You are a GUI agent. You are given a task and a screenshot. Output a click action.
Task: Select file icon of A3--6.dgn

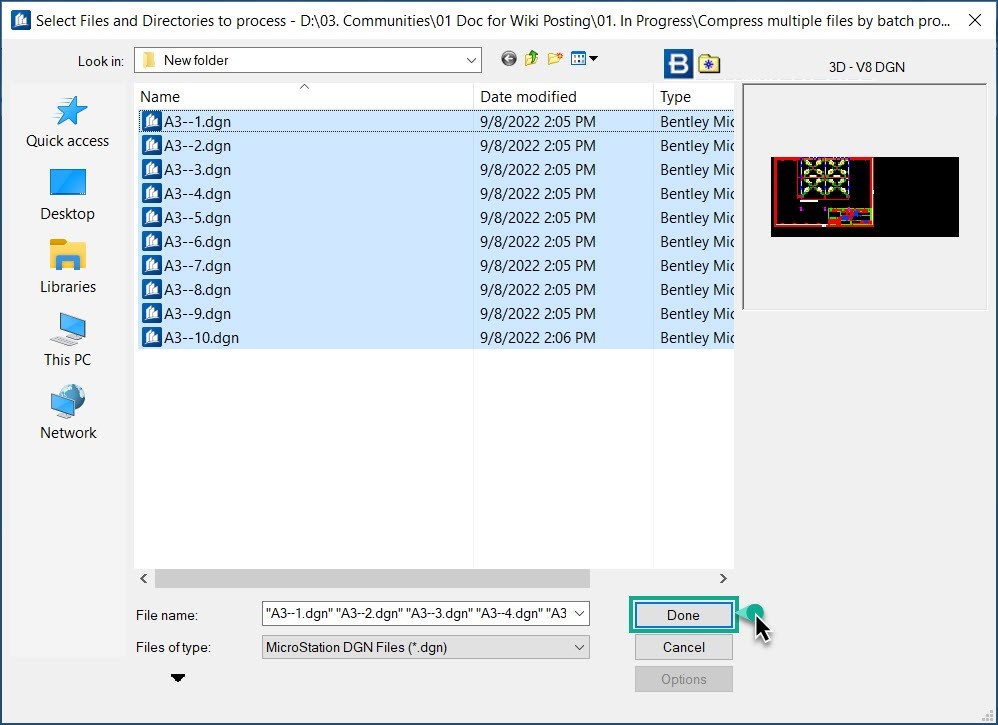(151, 241)
